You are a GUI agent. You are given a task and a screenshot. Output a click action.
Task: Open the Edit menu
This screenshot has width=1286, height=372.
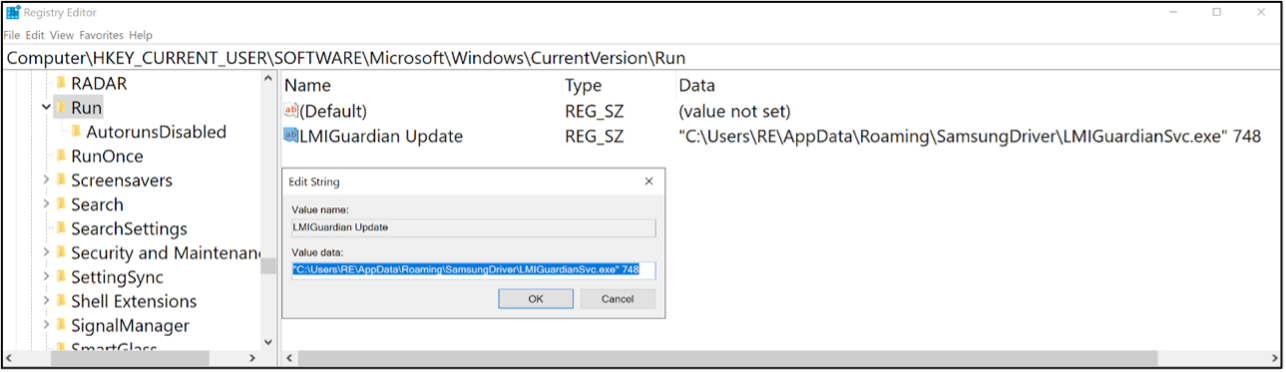35,35
